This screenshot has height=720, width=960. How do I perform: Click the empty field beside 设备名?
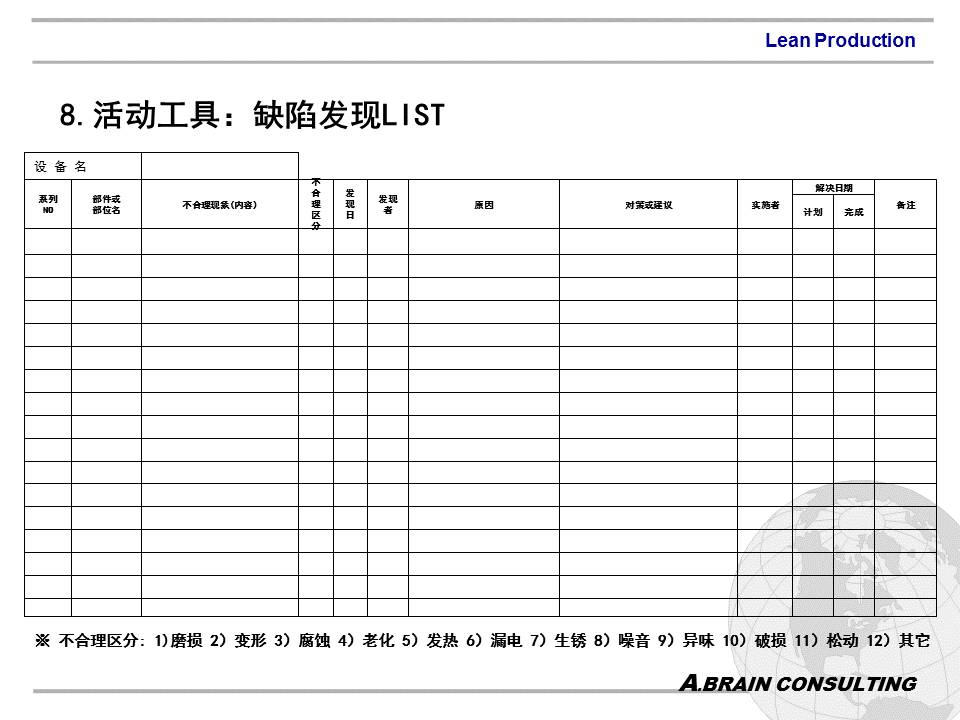[x=219, y=166]
